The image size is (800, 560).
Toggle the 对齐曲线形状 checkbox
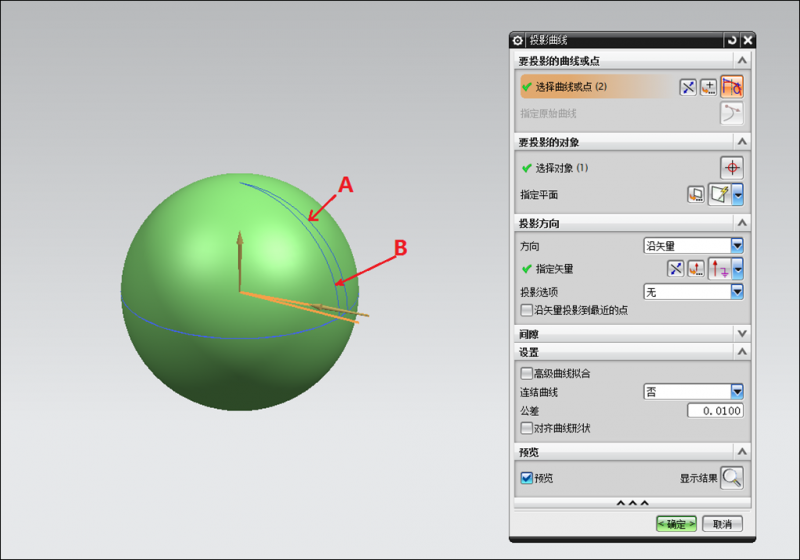[x=527, y=428]
